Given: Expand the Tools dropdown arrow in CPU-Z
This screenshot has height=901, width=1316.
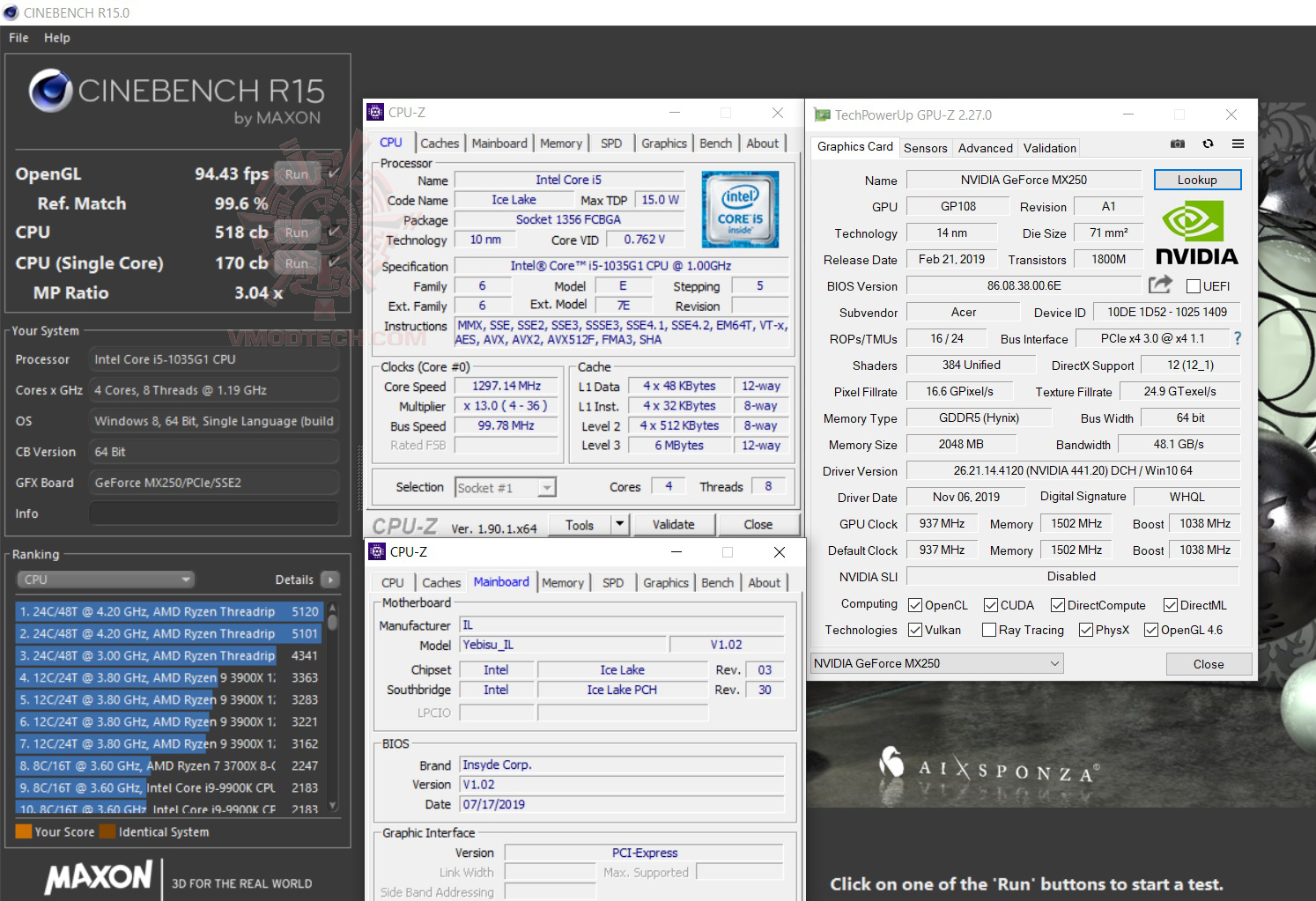Looking at the screenshot, I should coord(619,524).
